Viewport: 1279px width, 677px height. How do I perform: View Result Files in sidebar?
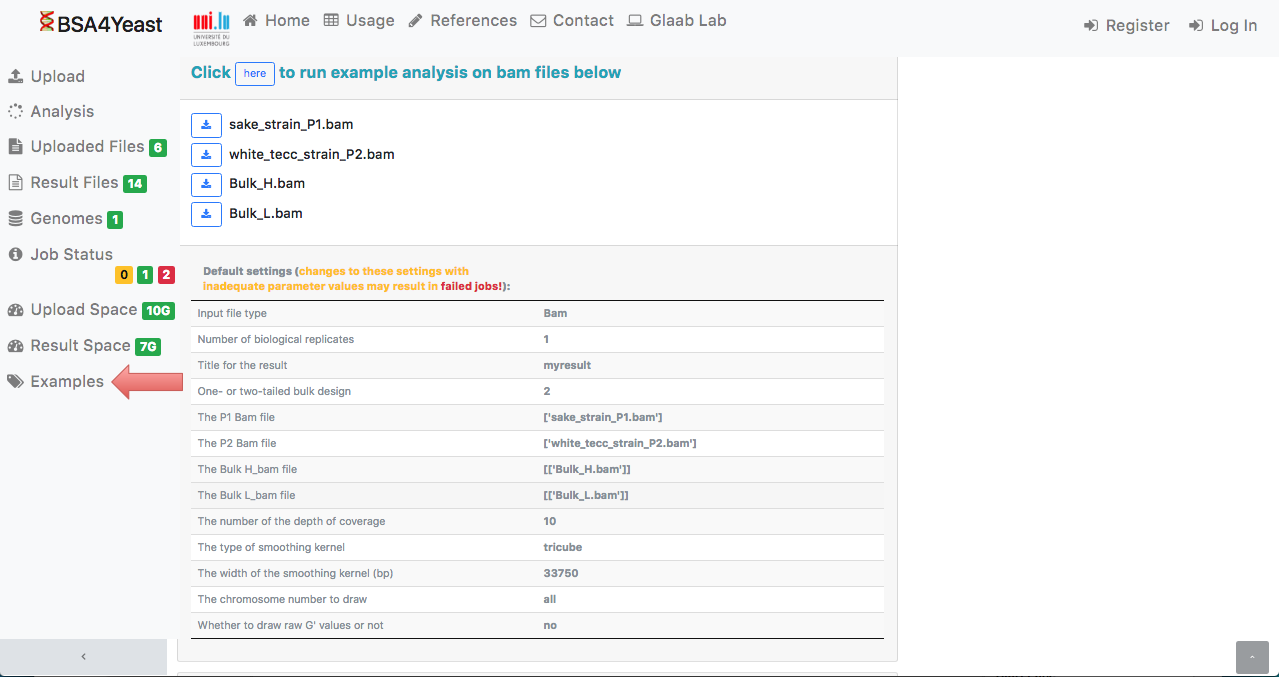(x=74, y=183)
